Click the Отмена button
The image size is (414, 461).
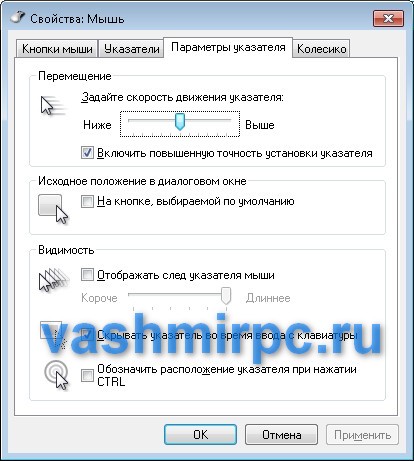click(x=281, y=434)
